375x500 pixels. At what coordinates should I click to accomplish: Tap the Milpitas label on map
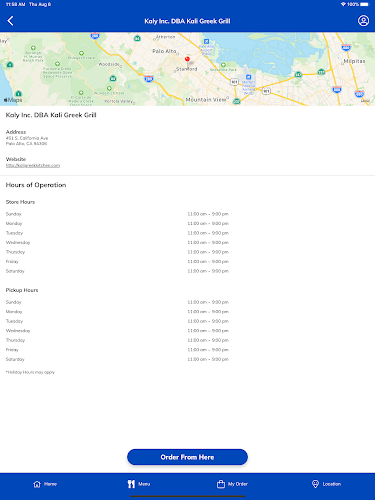click(x=354, y=61)
